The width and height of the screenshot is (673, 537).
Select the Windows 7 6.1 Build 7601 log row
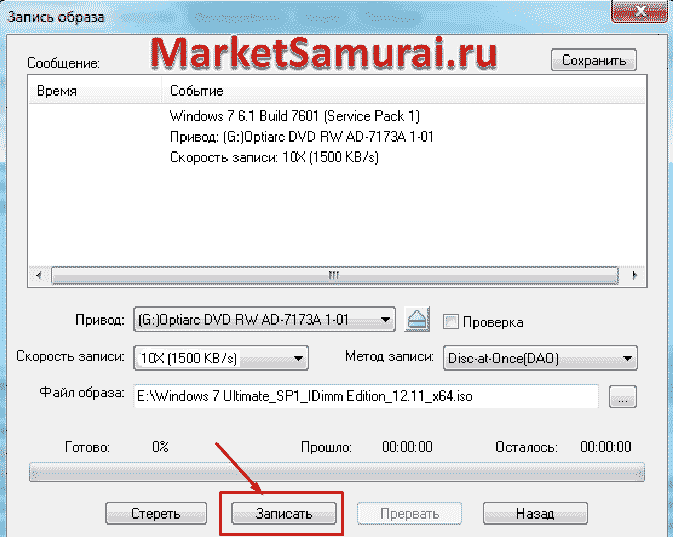(294, 116)
